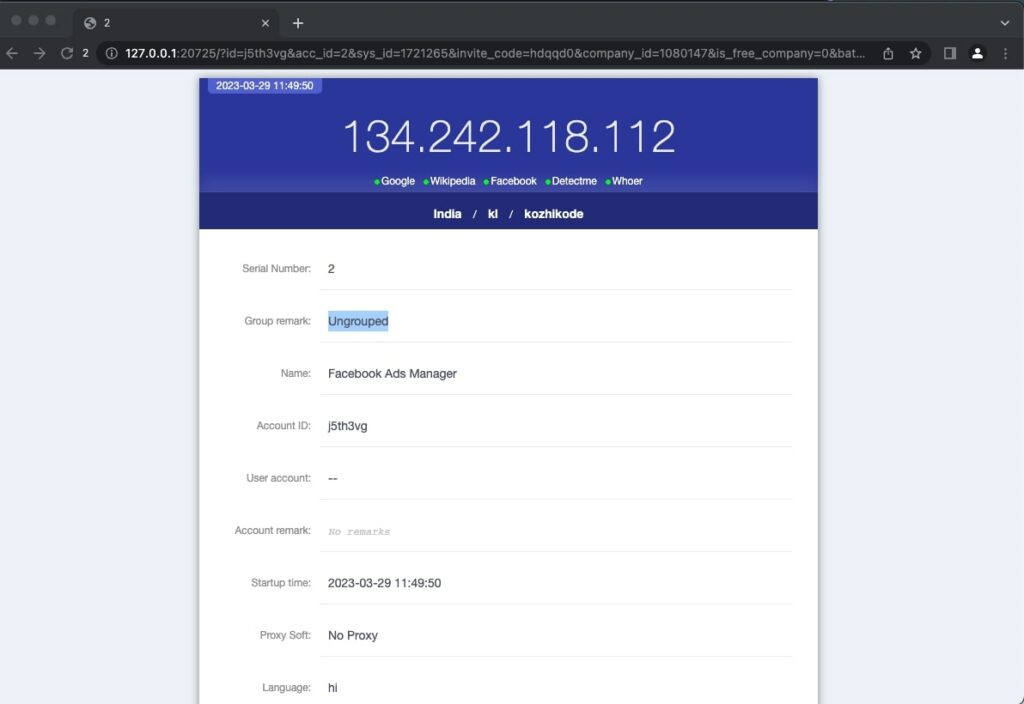The image size is (1024, 704).
Task: Select India in the location breadcrumb
Action: click(447, 213)
